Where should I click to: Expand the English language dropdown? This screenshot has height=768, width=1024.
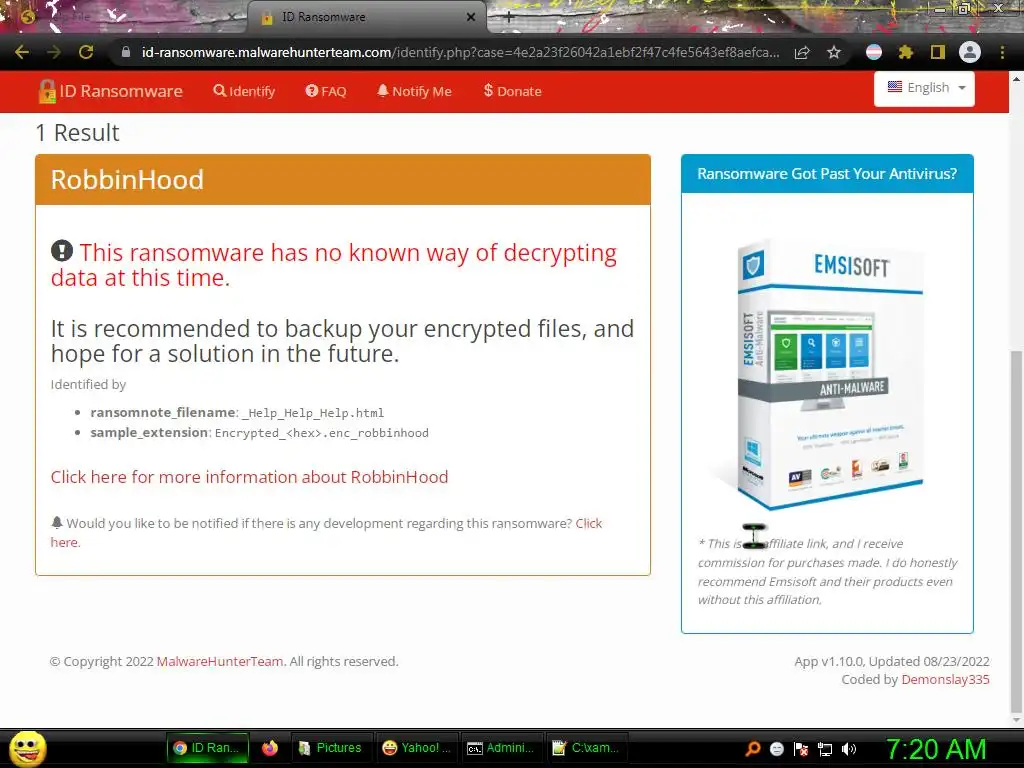tap(924, 88)
